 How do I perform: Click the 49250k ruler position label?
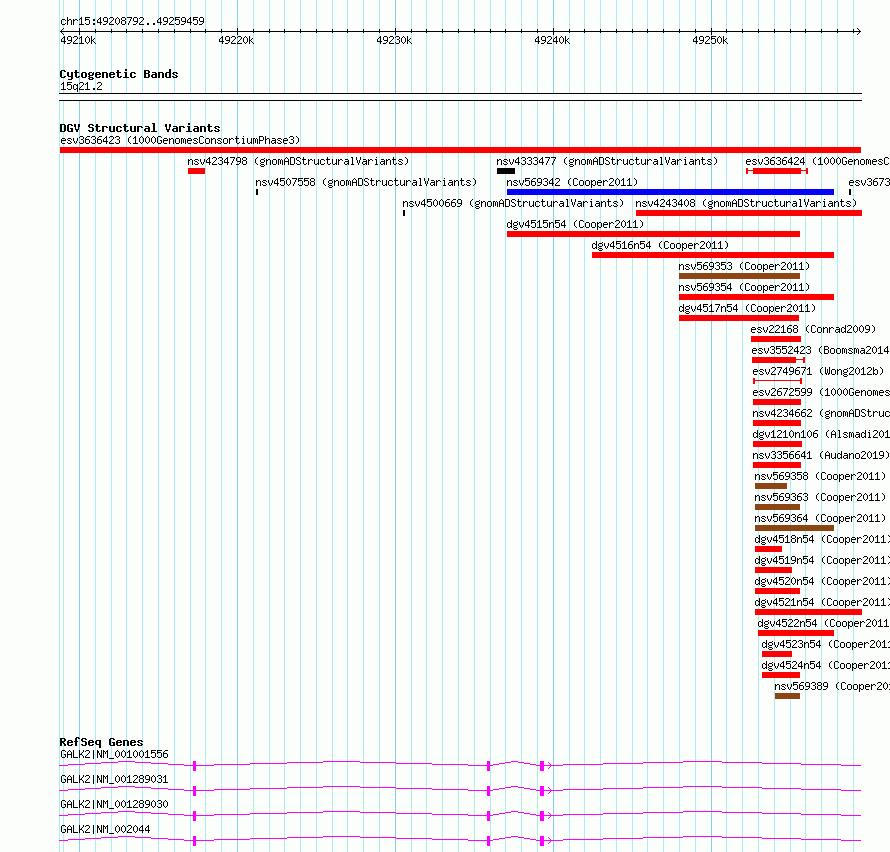[x=710, y=40]
